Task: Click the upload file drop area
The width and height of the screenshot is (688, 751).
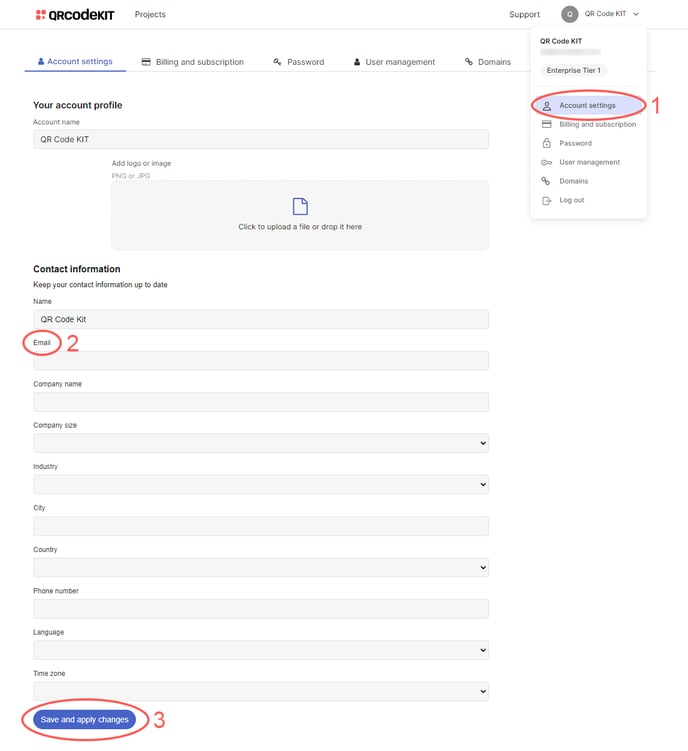Action: point(300,215)
